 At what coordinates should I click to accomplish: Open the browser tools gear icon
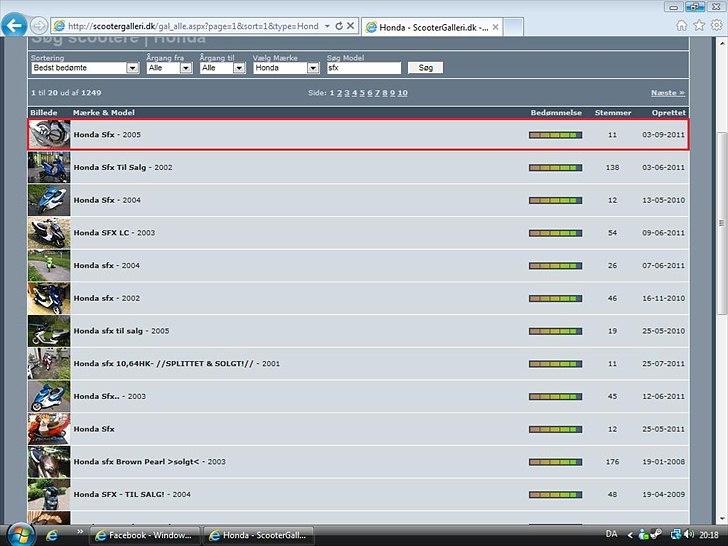coord(716,25)
